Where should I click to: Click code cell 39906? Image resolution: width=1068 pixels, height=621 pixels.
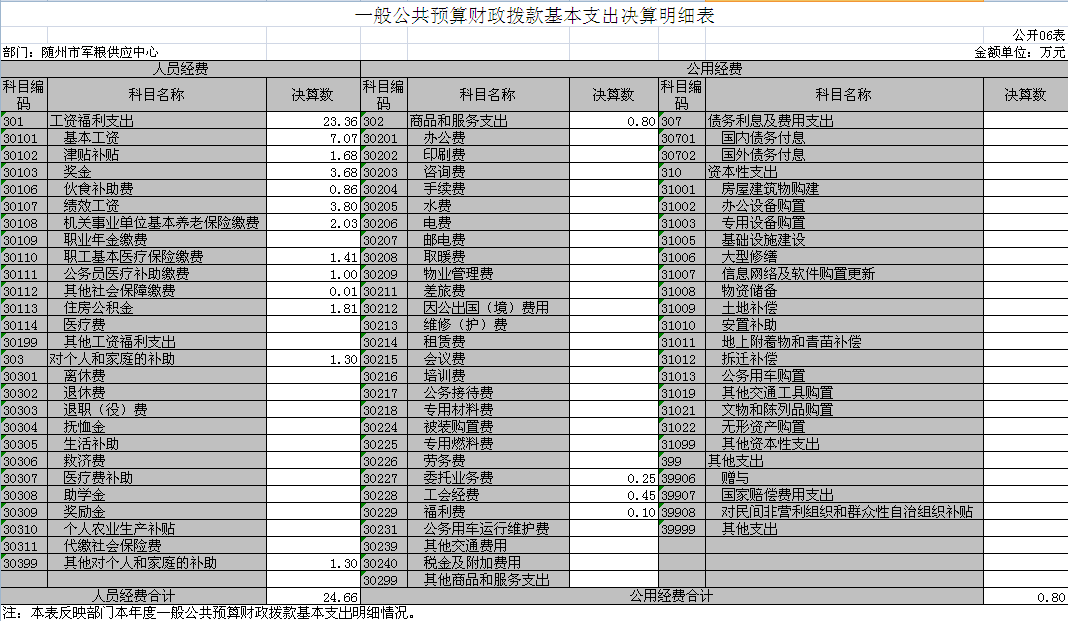pos(682,479)
